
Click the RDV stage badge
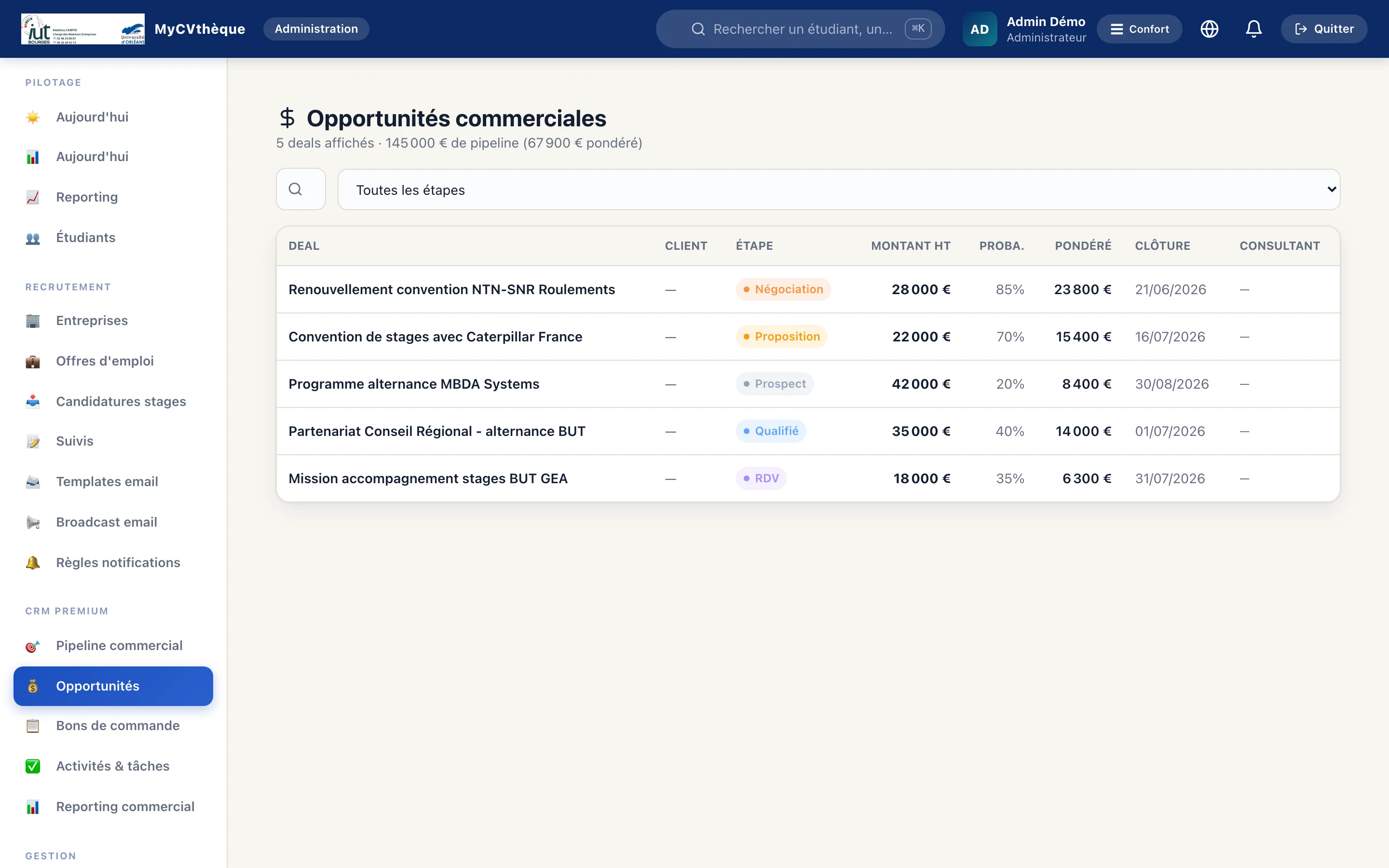click(761, 478)
